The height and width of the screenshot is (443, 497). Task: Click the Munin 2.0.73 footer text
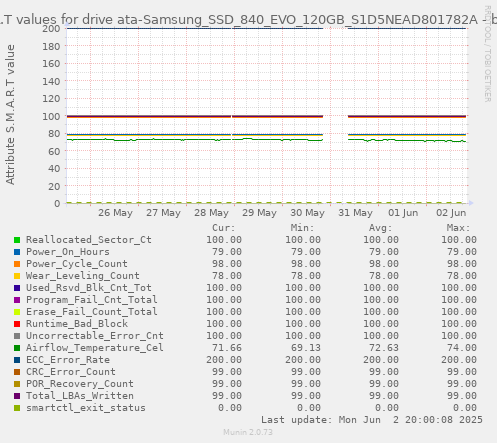[x=248, y=432]
